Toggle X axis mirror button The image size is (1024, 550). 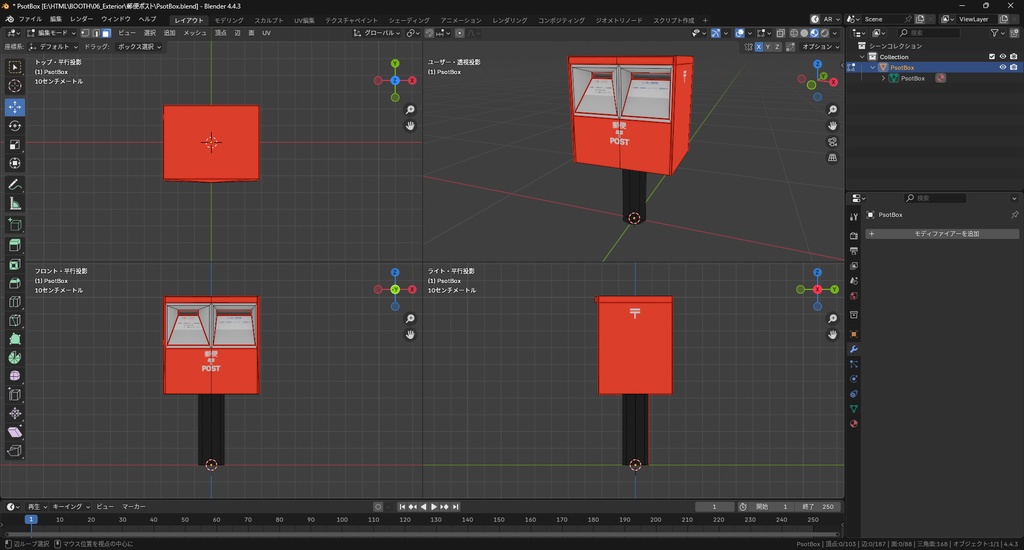coord(759,47)
